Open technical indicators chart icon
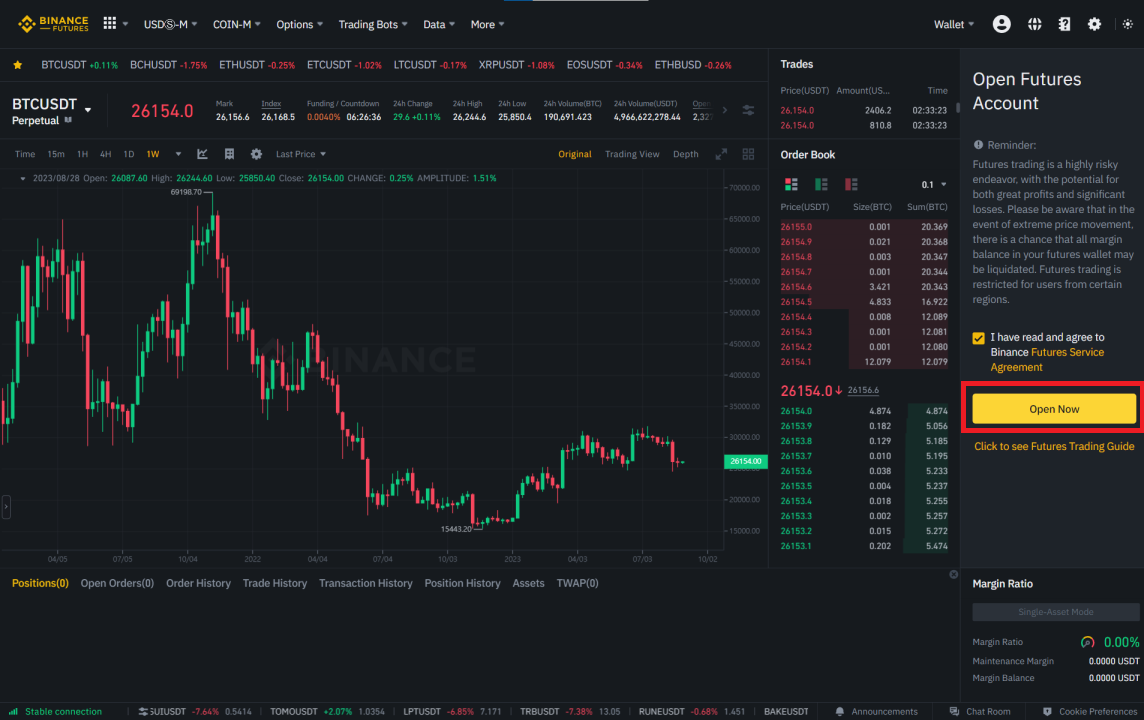The image size is (1144, 720). (202, 154)
